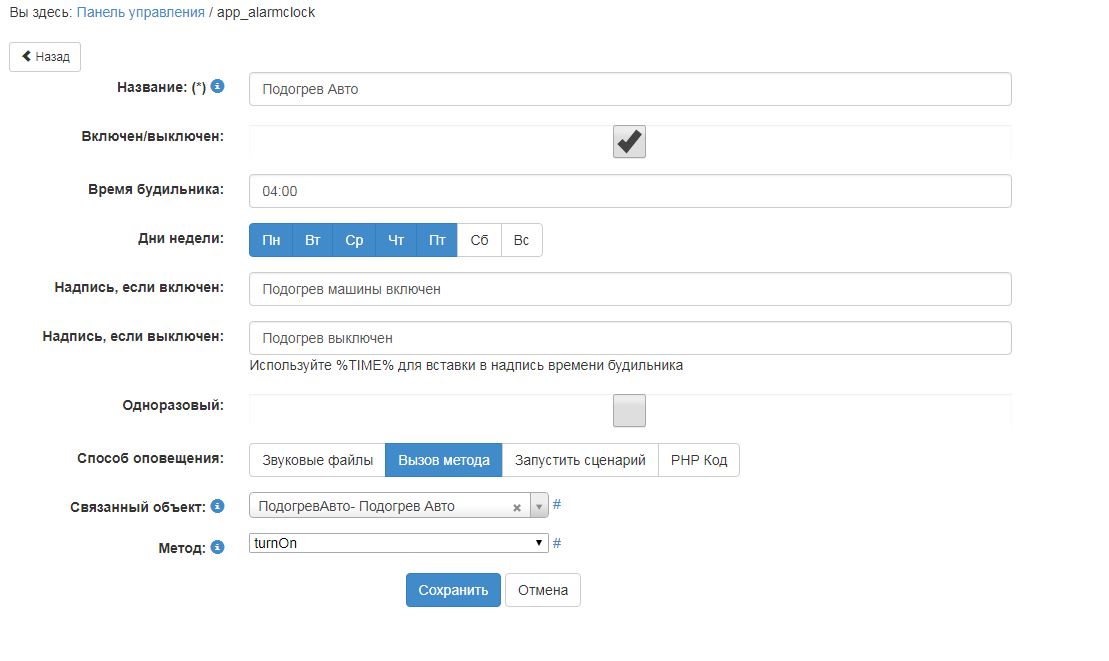Select the Звуковые файлы notification option
Viewport: 1109px width, 661px height.
point(317,460)
